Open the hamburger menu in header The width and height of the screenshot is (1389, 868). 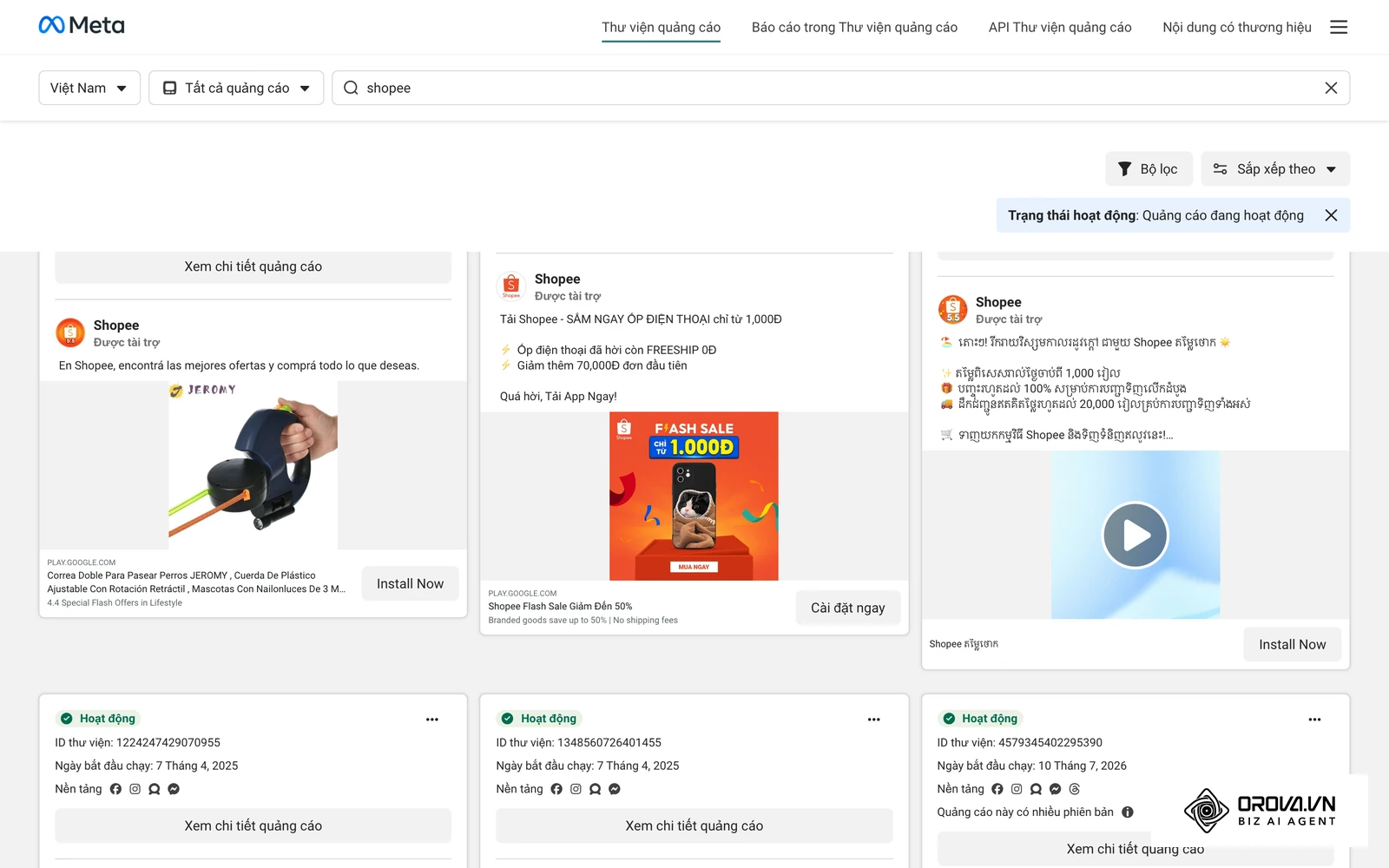[x=1339, y=27]
